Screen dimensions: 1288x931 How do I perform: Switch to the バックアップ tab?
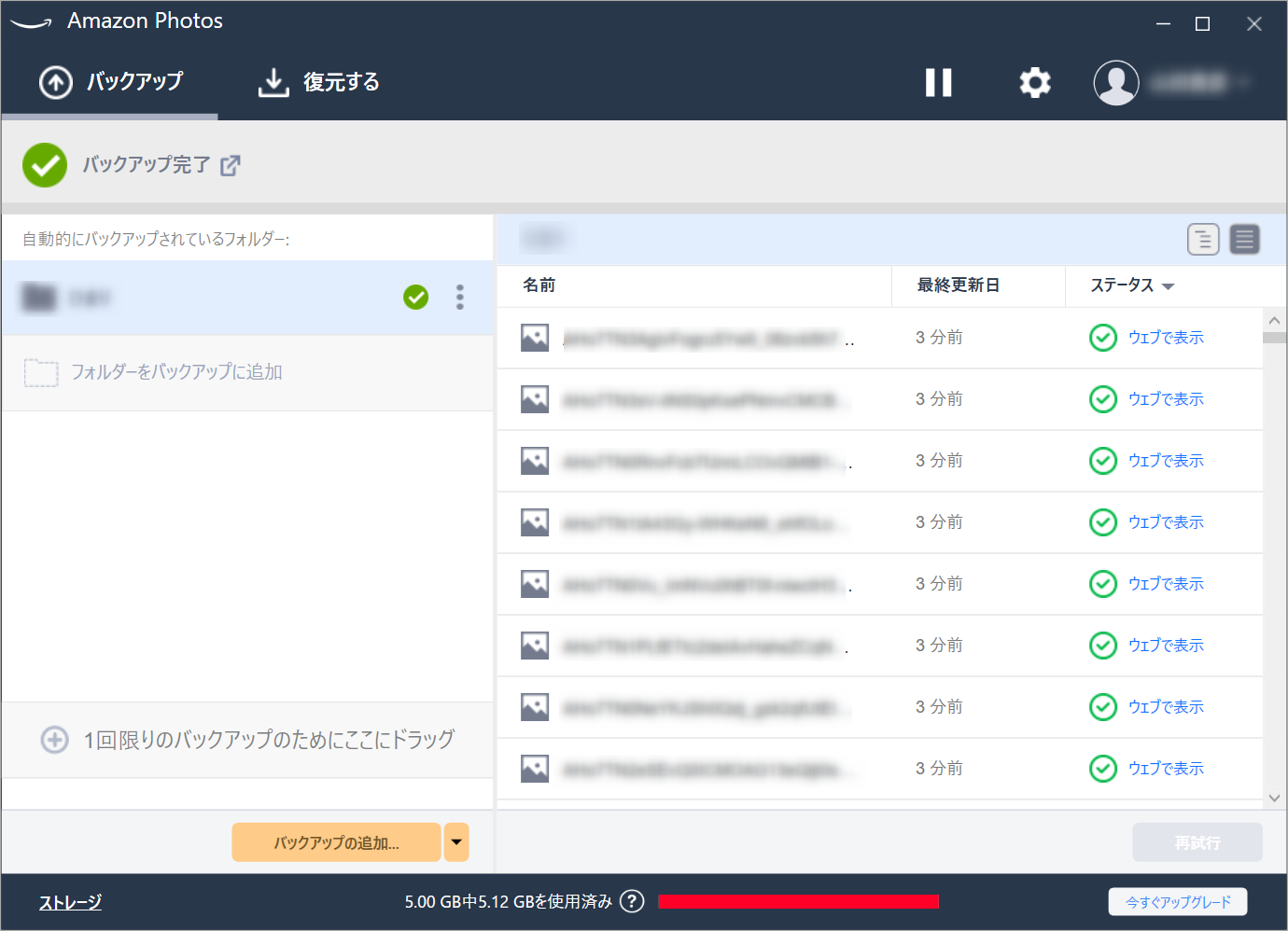[110, 82]
